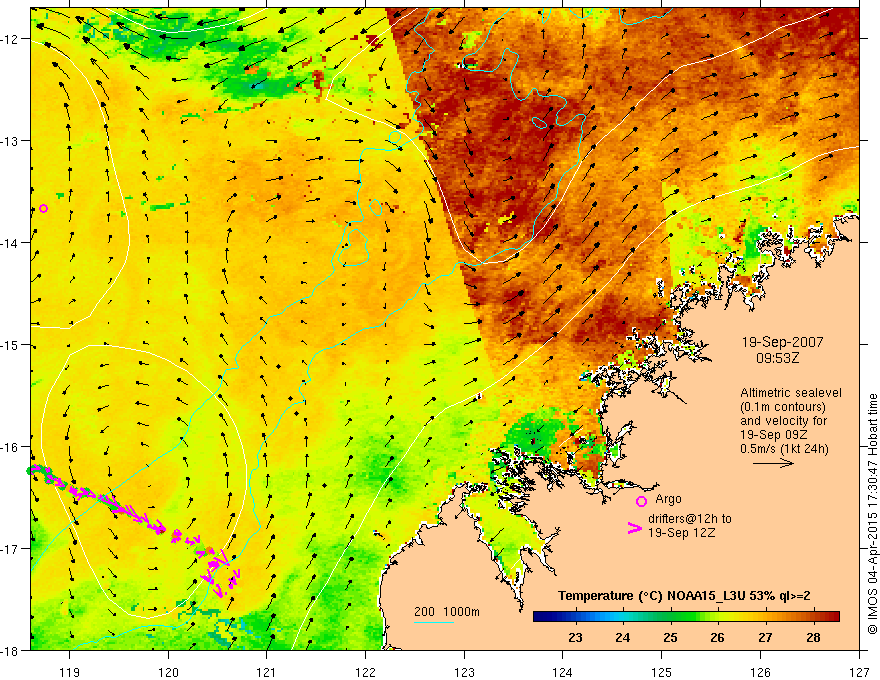The width and height of the screenshot is (880, 680).
Task: Click the 0.5m/s velocity scale arrow
Action: pos(773,463)
